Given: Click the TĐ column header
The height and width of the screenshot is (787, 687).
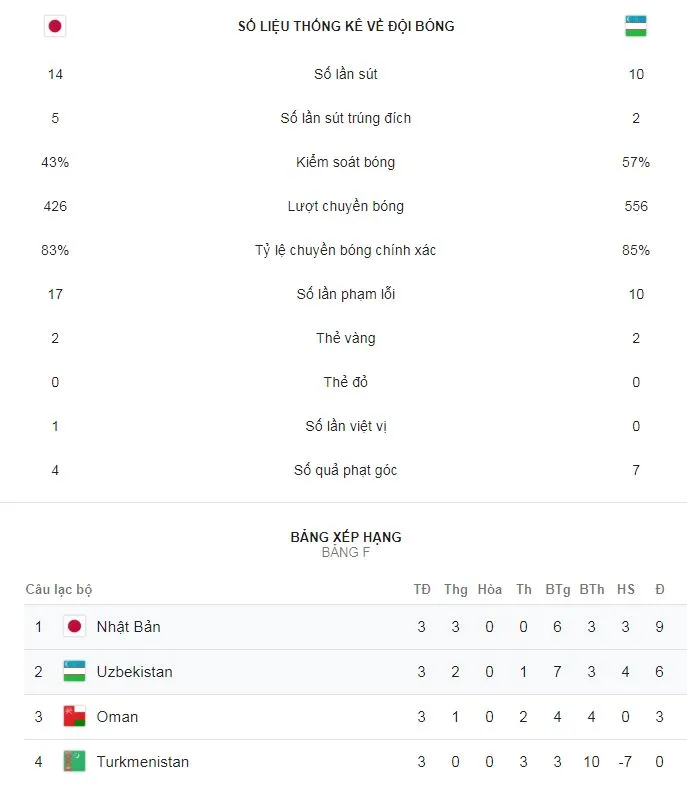Looking at the screenshot, I should 422,590.
